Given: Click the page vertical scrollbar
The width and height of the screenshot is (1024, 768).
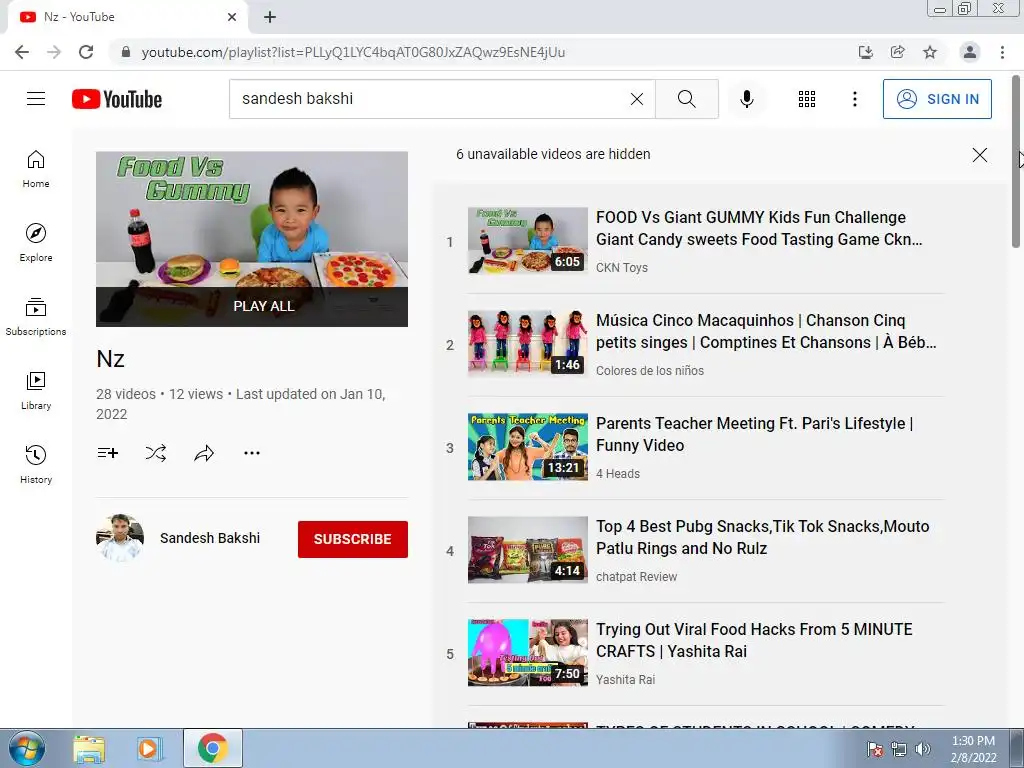Looking at the screenshot, I should coord(1016,161).
